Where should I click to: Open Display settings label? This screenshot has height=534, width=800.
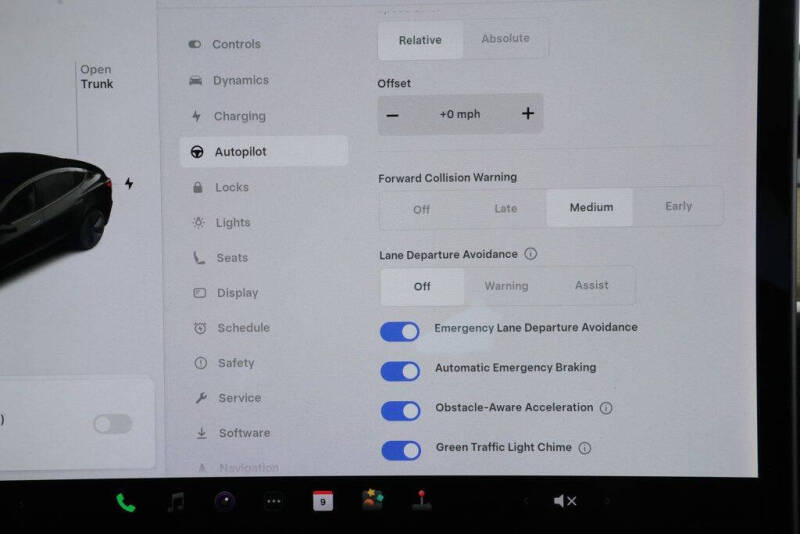coord(238,293)
